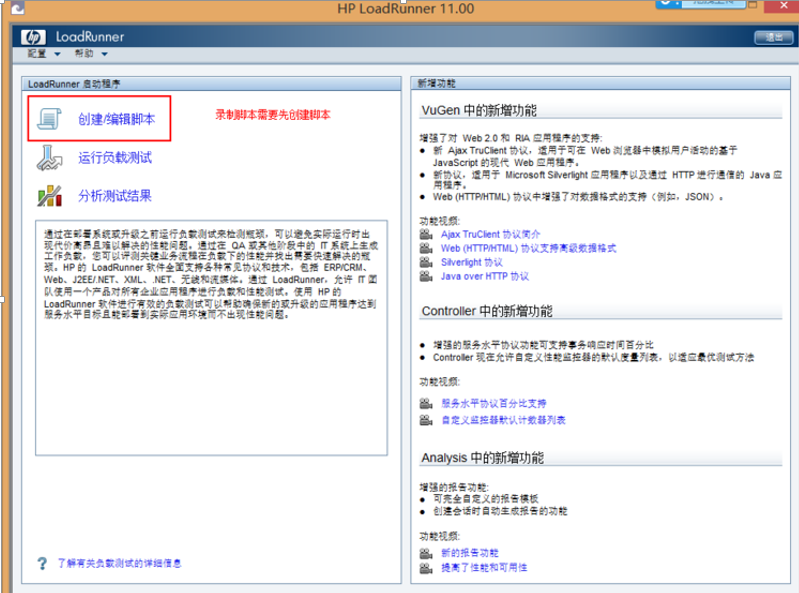Click video icon beside Silverlight 协议
Image resolution: width=799 pixels, height=593 pixels.
(426, 262)
